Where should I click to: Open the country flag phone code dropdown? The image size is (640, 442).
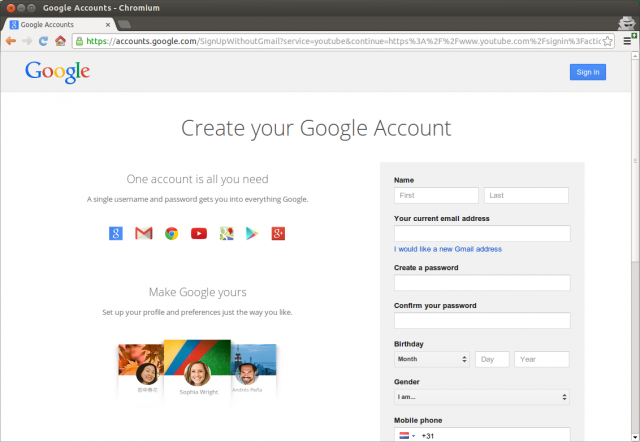[407, 435]
